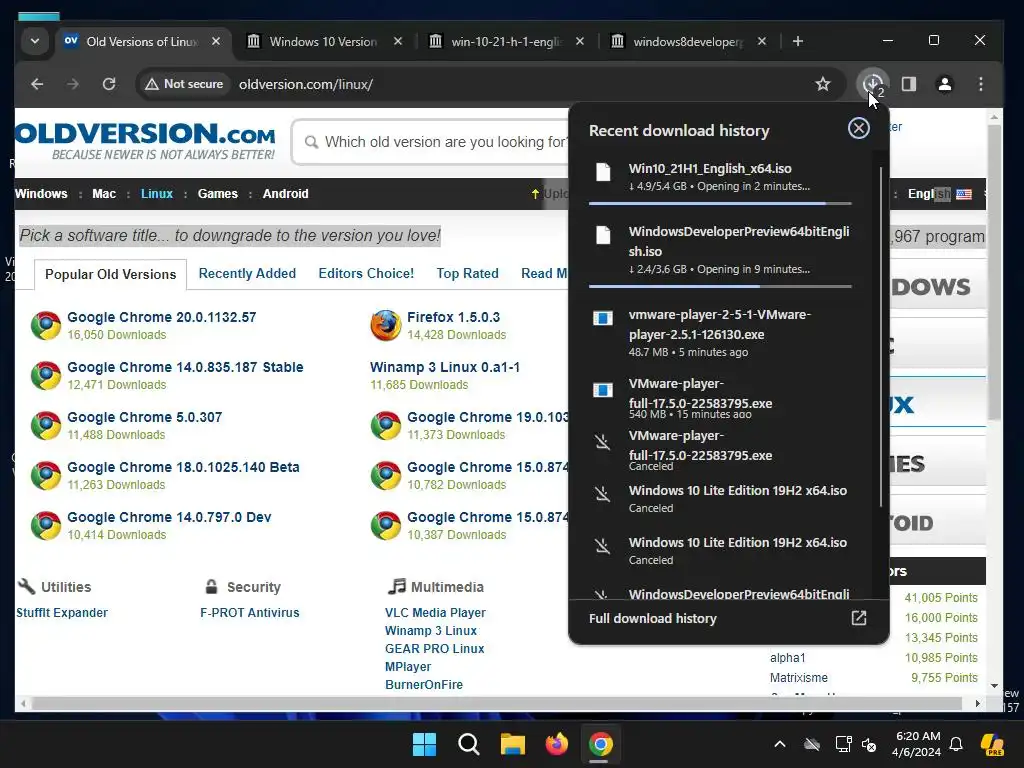Click WindowsDeveloperPreview64bitEnglish.iso download progress bar
This screenshot has width=1024, height=768.
720,286
